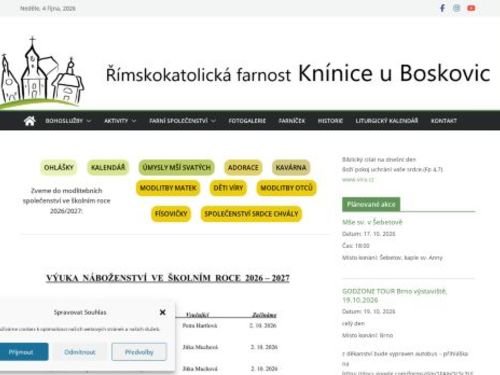Open Společenství Srdce chvály button
The height and width of the screenshot is (375, 500).
point(251,214)
